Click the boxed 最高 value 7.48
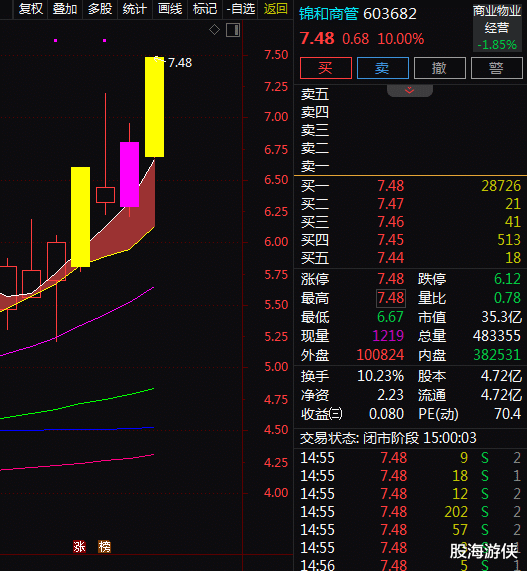Screen dimensions: 527x571 [391, 298]
